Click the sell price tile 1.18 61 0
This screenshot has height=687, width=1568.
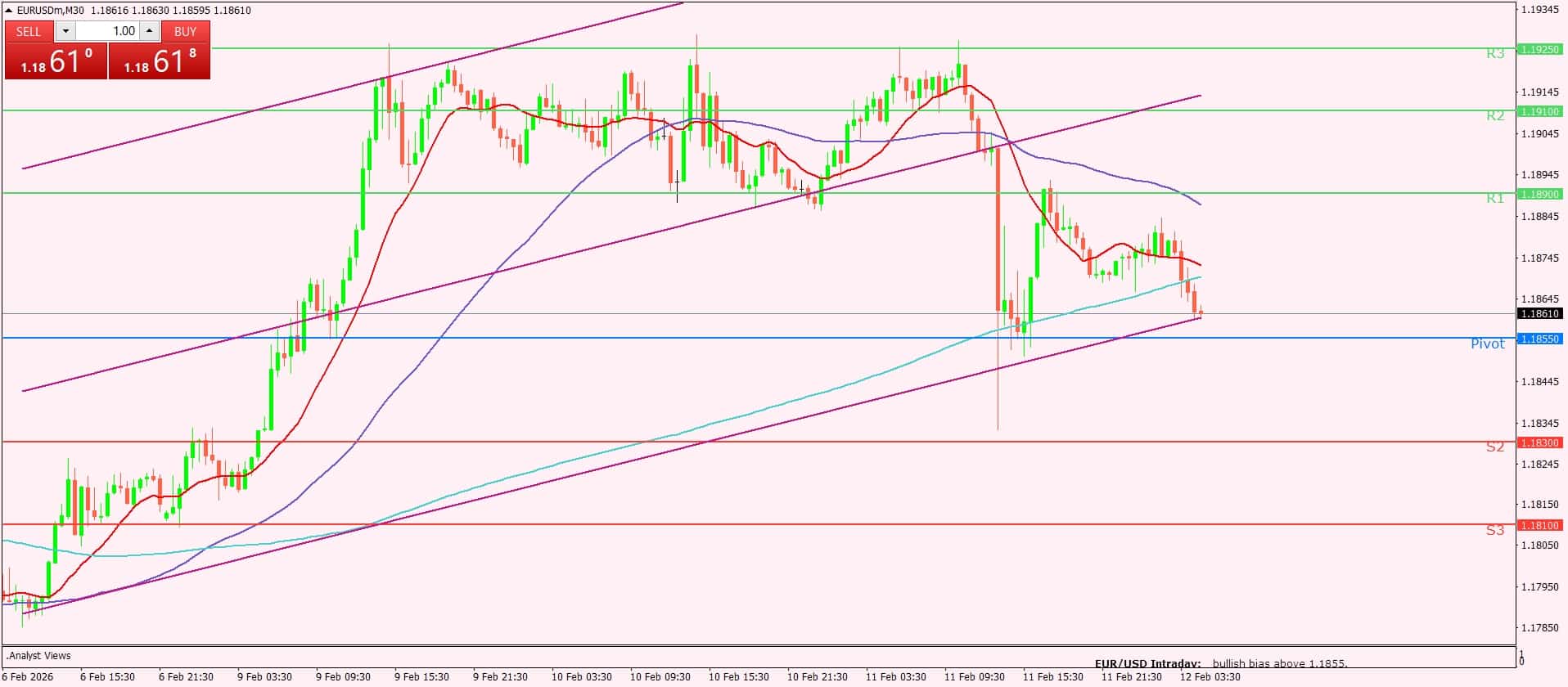click(x=56, y=61)
